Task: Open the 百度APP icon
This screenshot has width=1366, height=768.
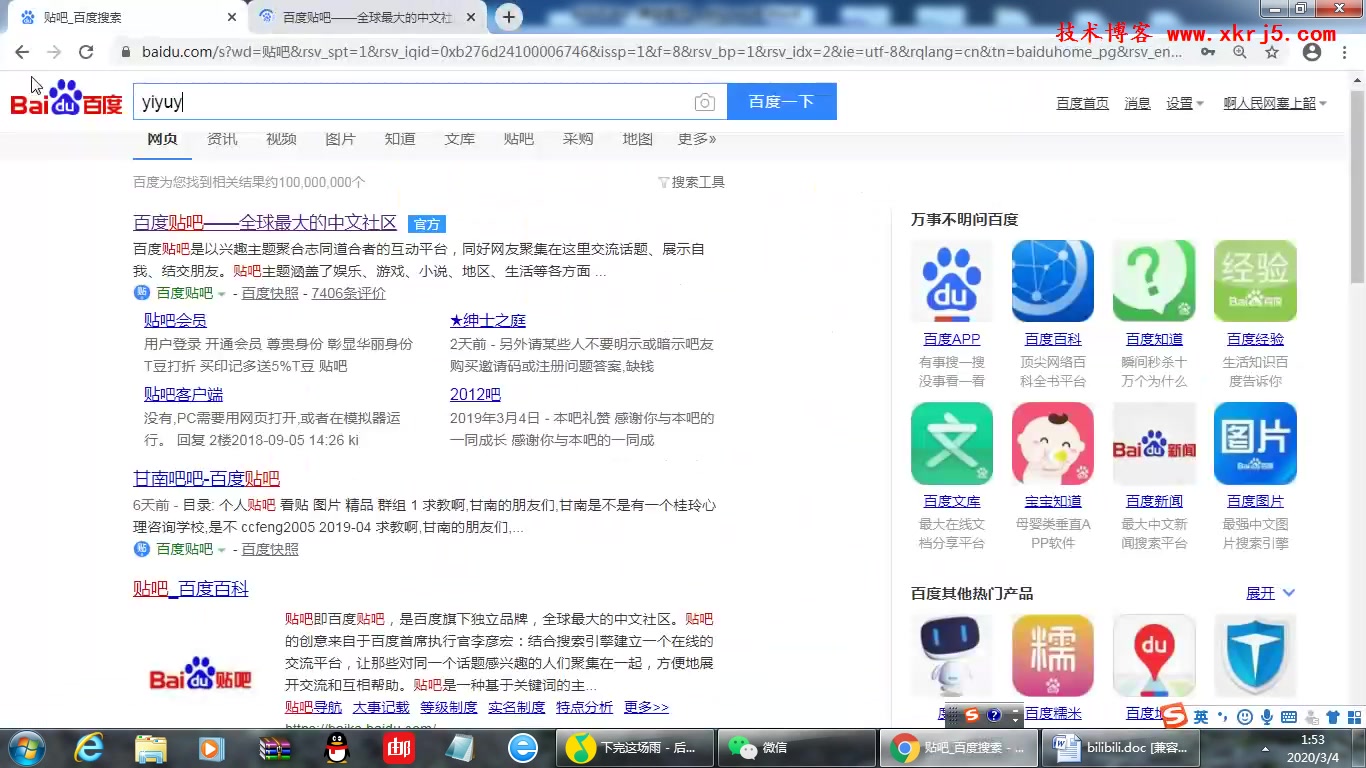Action: point(951,281)
